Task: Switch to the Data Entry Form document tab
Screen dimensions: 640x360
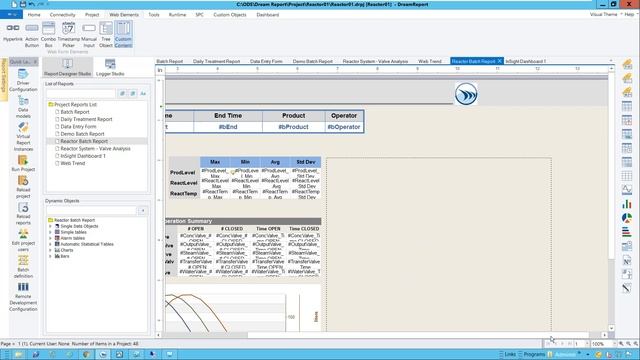Action: point(266,61)
